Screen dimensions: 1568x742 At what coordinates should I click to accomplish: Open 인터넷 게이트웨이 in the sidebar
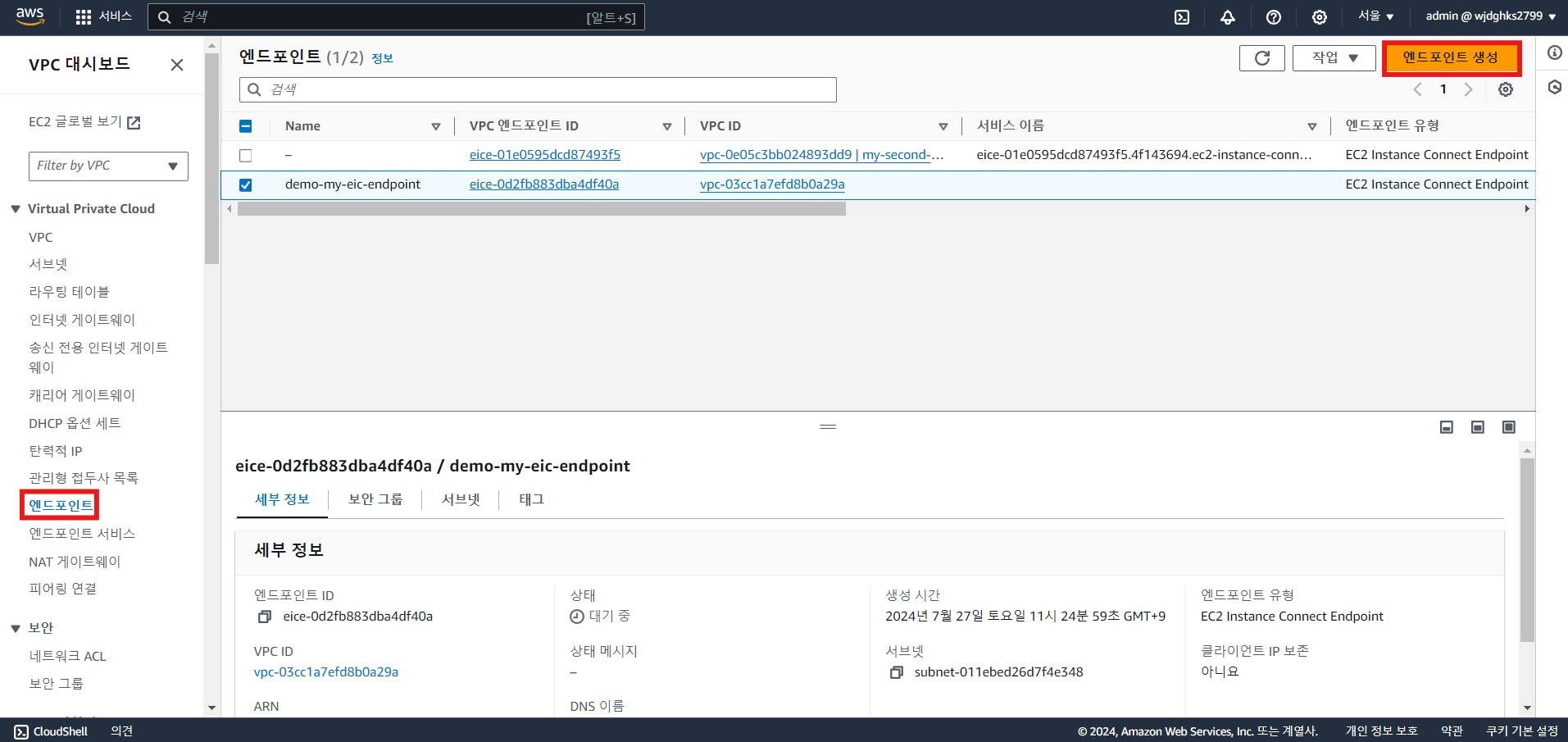pos(82,320)
